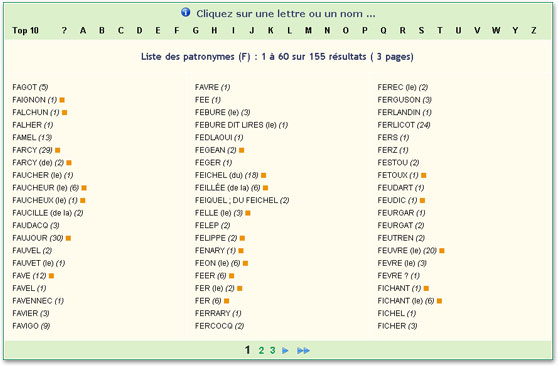Go to page 3 of results
Screen dimensions: 558x366
(x=273, y=351)
